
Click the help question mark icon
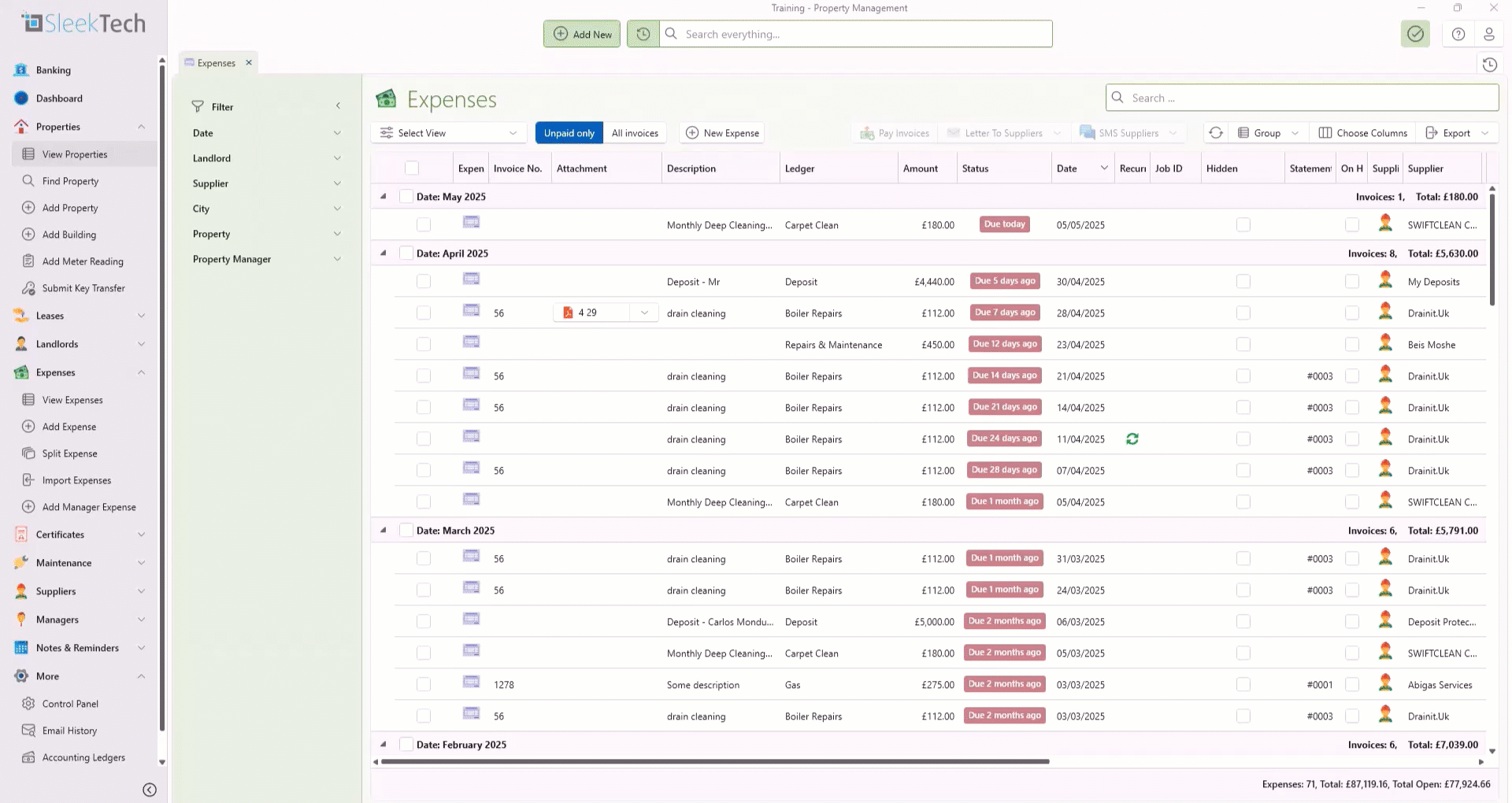click(1458, 34)
